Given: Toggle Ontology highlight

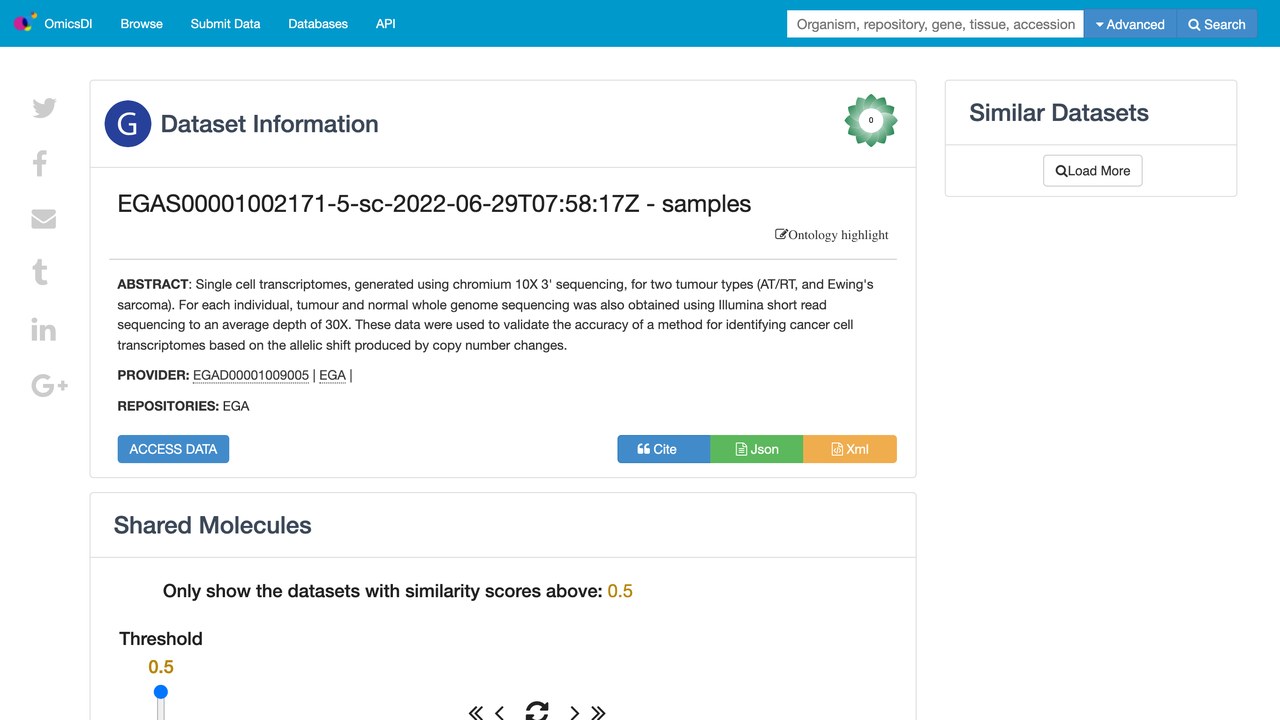Looking at the screenshot, I should coord(832,235).
